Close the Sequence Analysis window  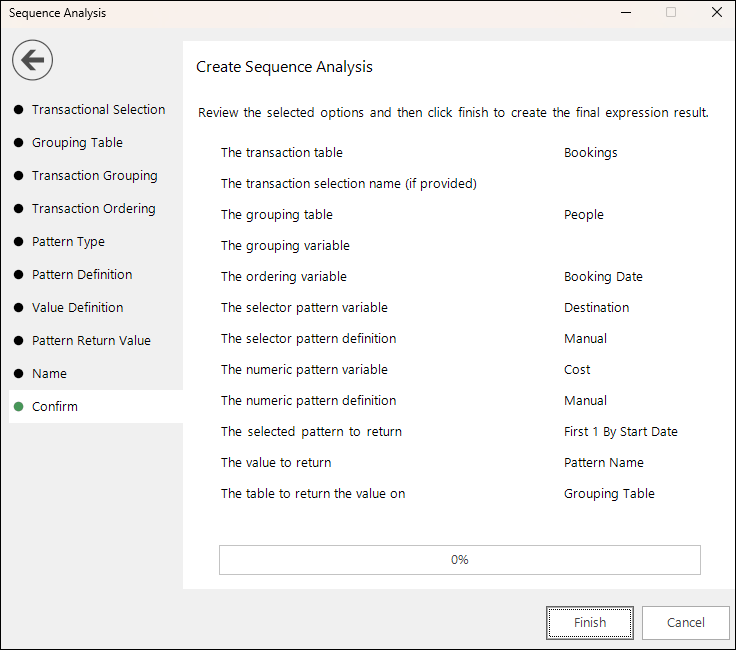coord(717,12)
